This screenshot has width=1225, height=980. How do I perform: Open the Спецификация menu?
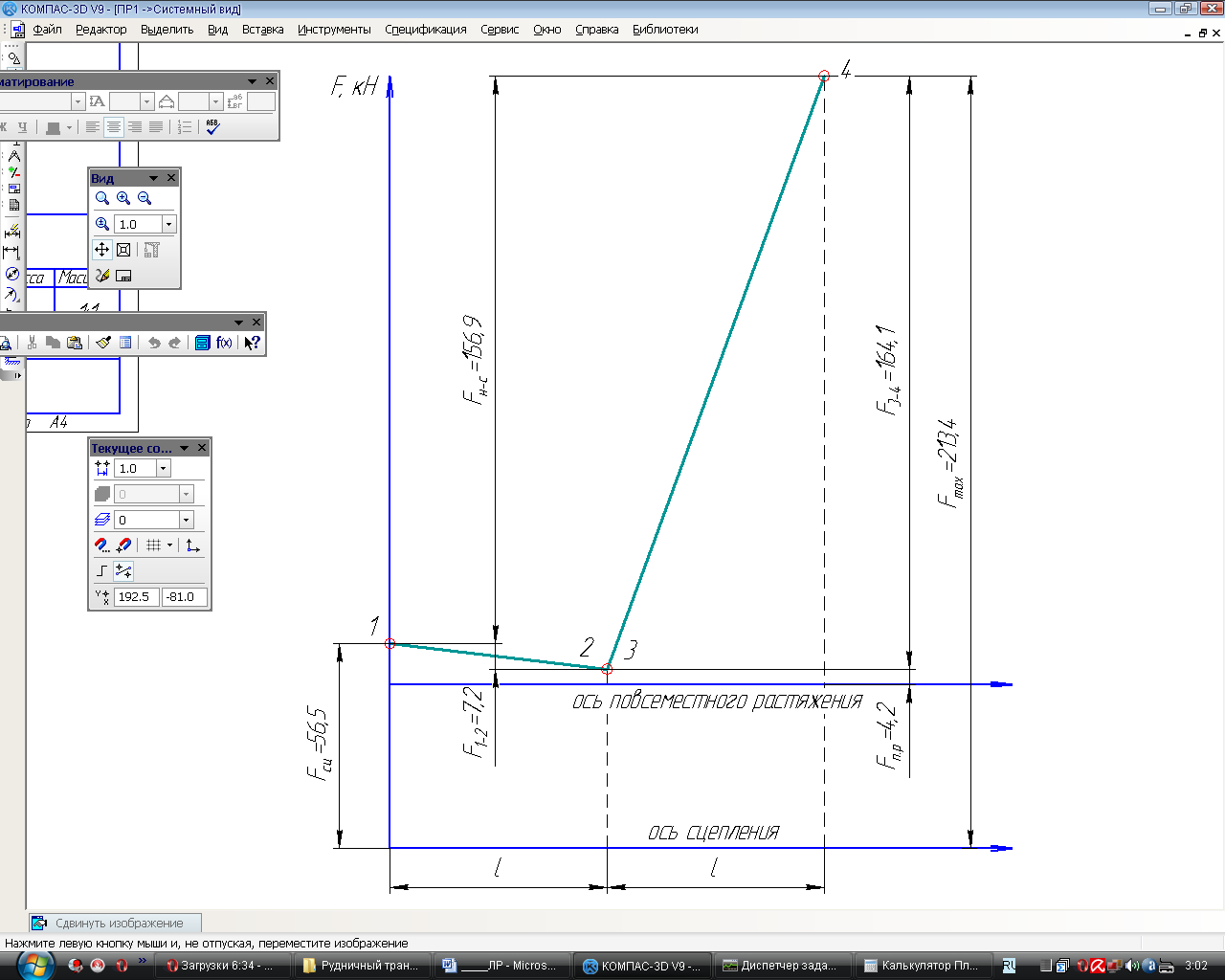pyautogui.click(x=425, y=30)
